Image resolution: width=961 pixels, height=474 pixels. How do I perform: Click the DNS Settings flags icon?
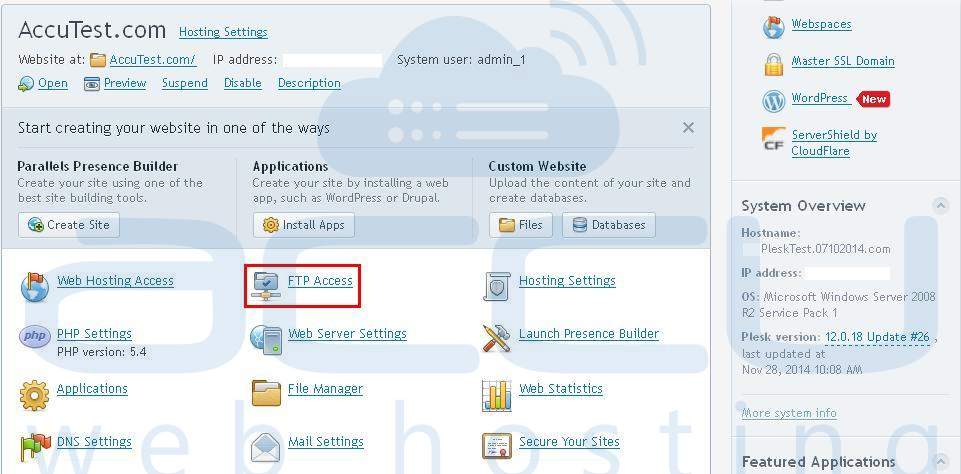[x=35, y=448]
